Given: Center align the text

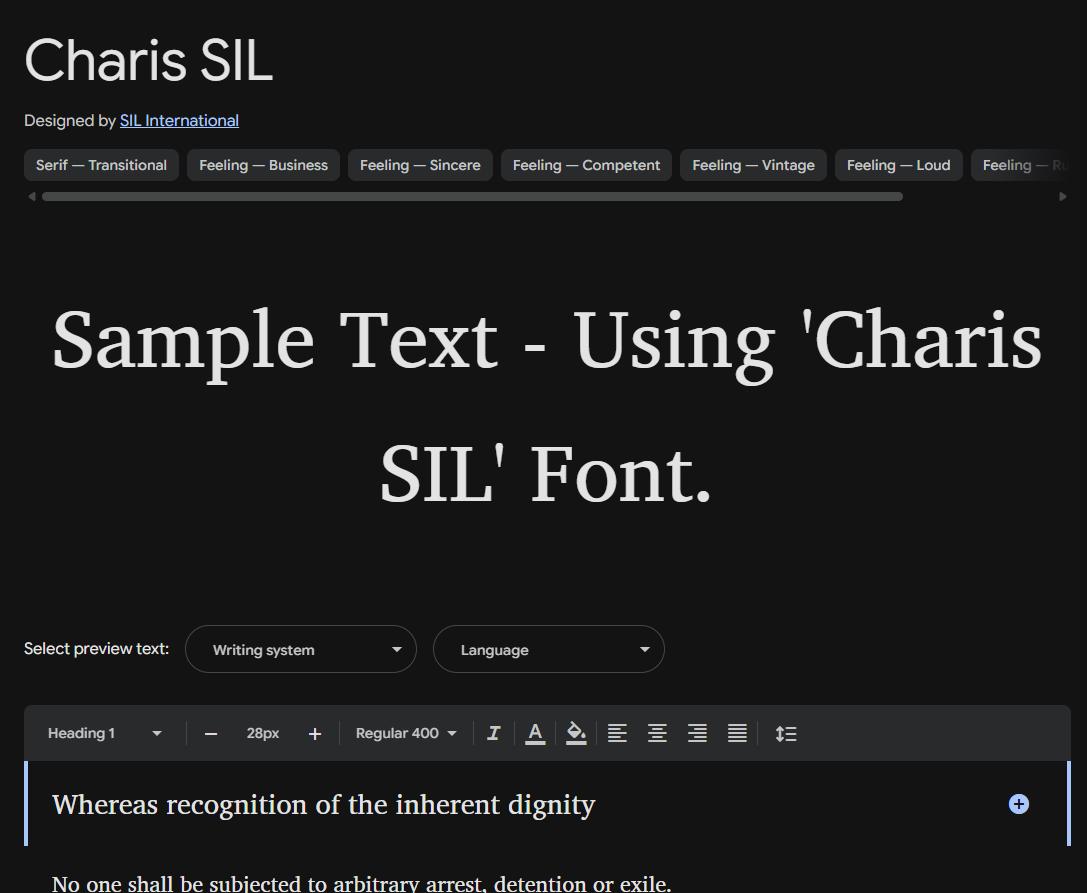Looking at the screenshot, I should [657, 734].
